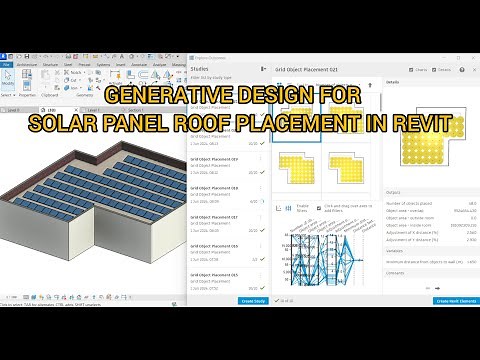
Task: Click Adjustment of X distance output row
Action: (432, 233)
